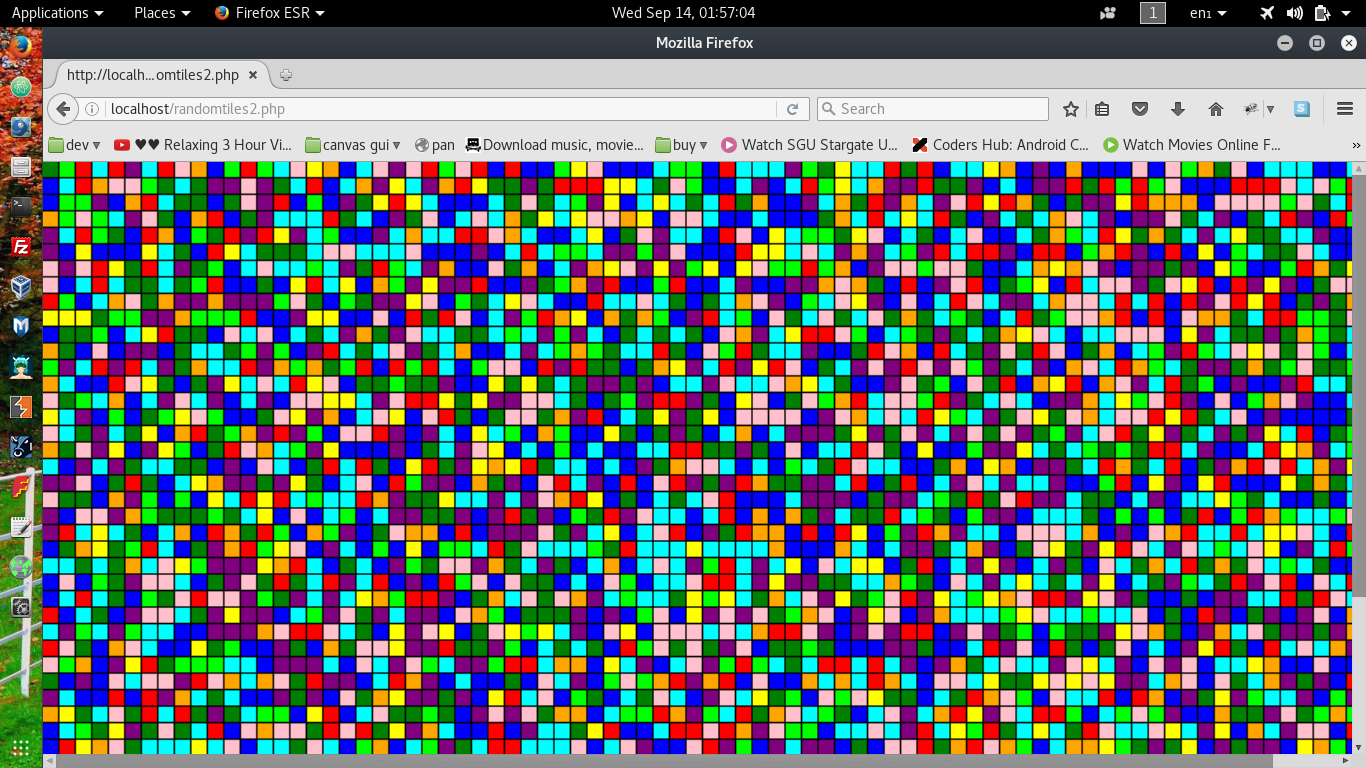Go to the Firefox home page
This screenshot has height=768, width=1366.
1215,109
